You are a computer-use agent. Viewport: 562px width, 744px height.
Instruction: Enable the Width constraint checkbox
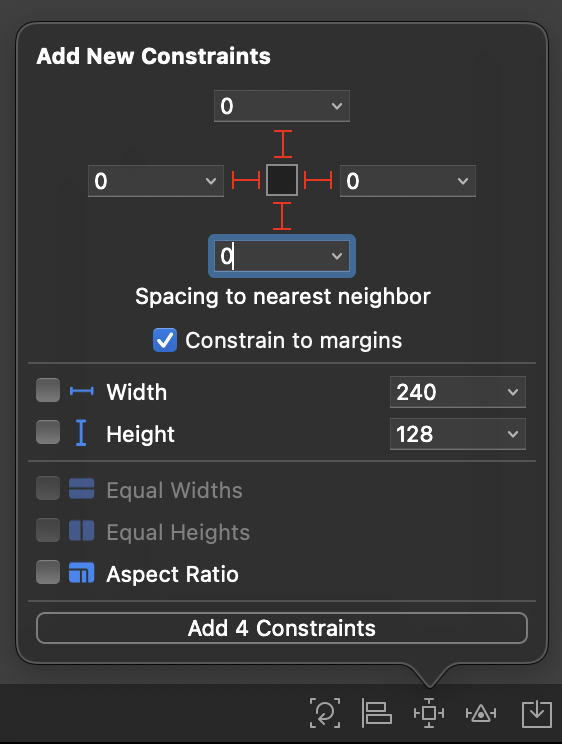(48, 390)
